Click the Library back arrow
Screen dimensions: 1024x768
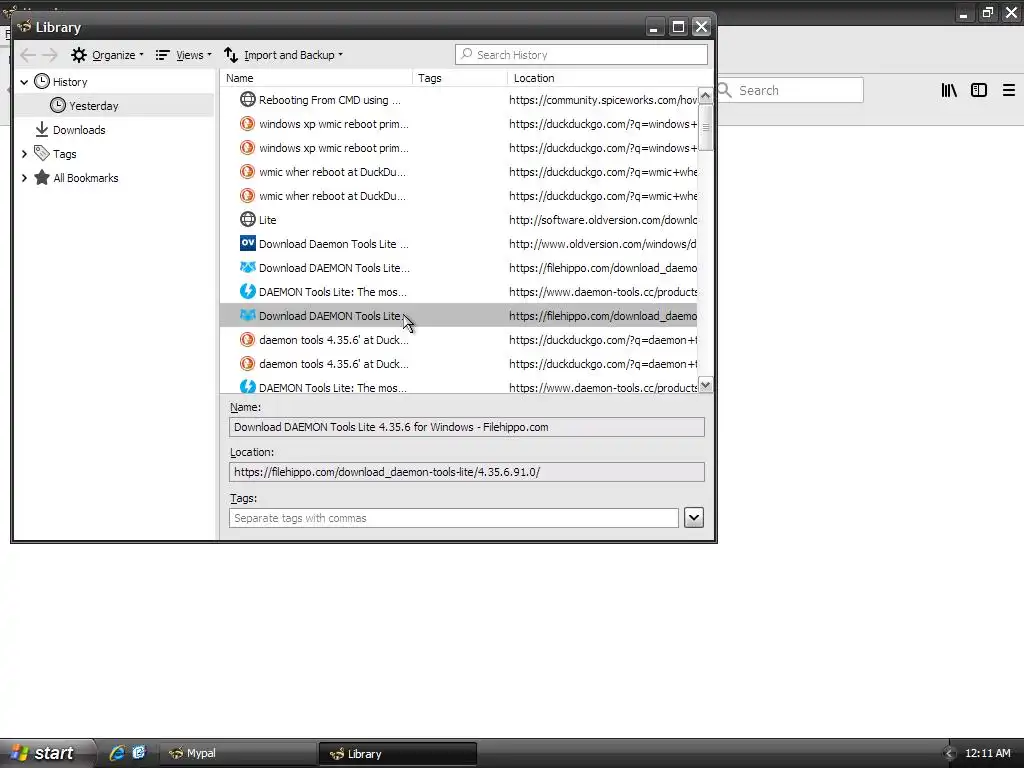pos(27,56)
